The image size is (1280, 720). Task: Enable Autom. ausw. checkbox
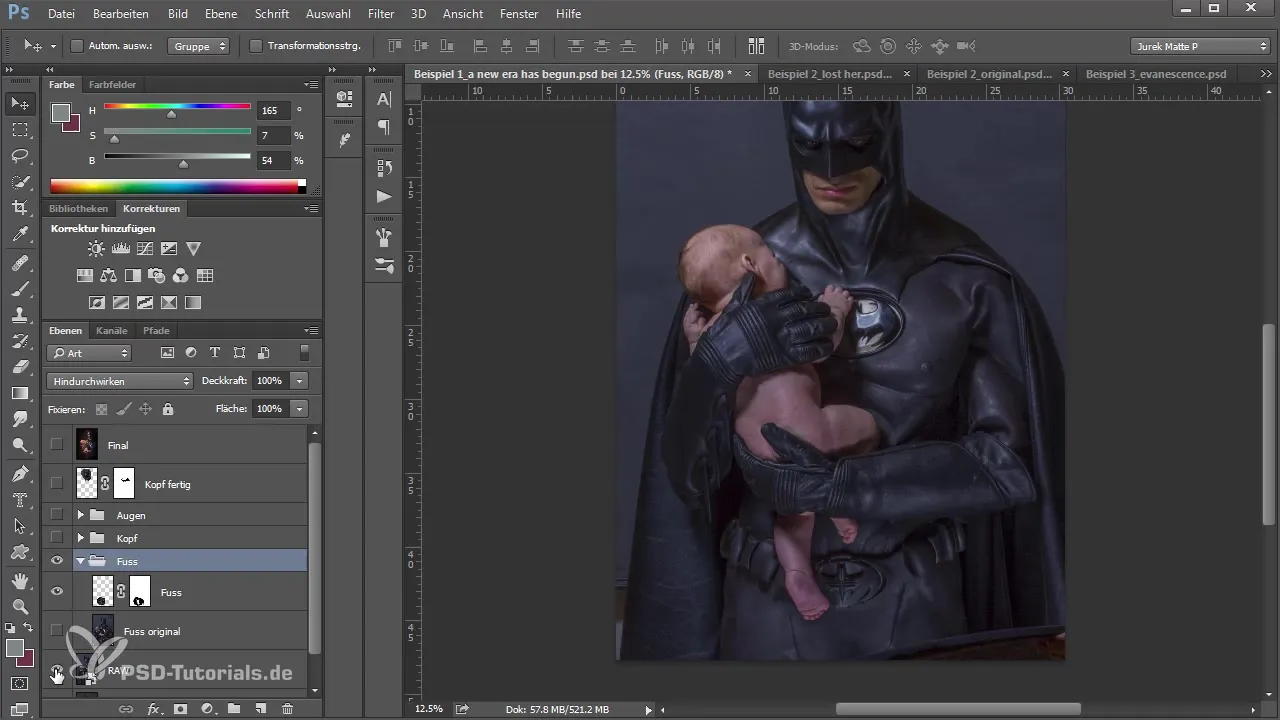(77, 46)
